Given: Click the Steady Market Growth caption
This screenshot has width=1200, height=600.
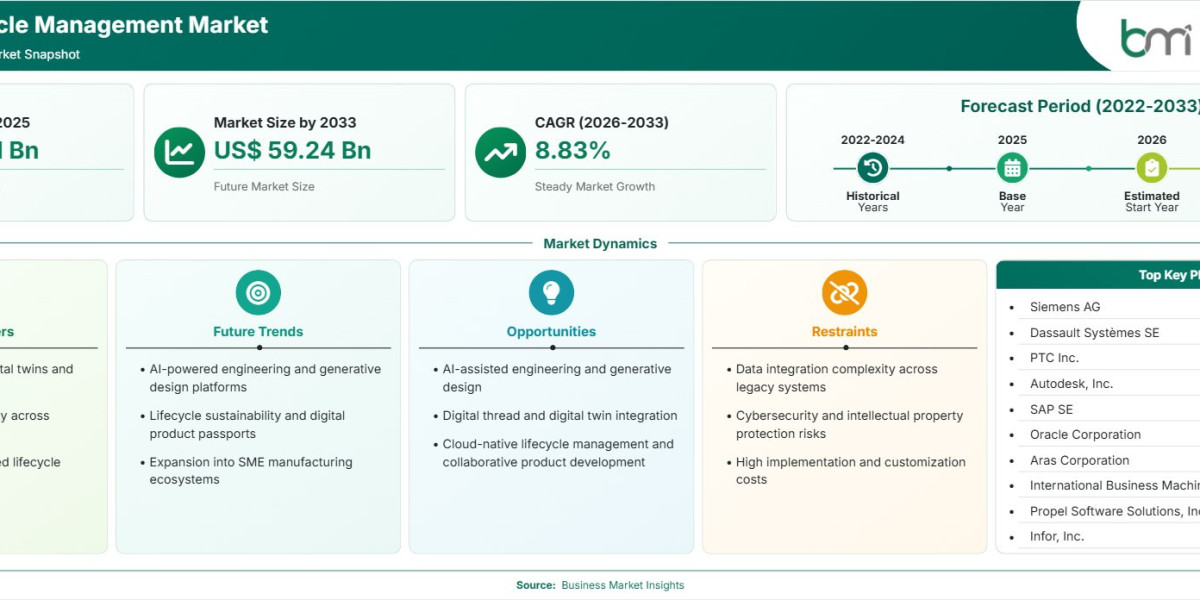Looking at the screenshot, I should tap(595, 187).
